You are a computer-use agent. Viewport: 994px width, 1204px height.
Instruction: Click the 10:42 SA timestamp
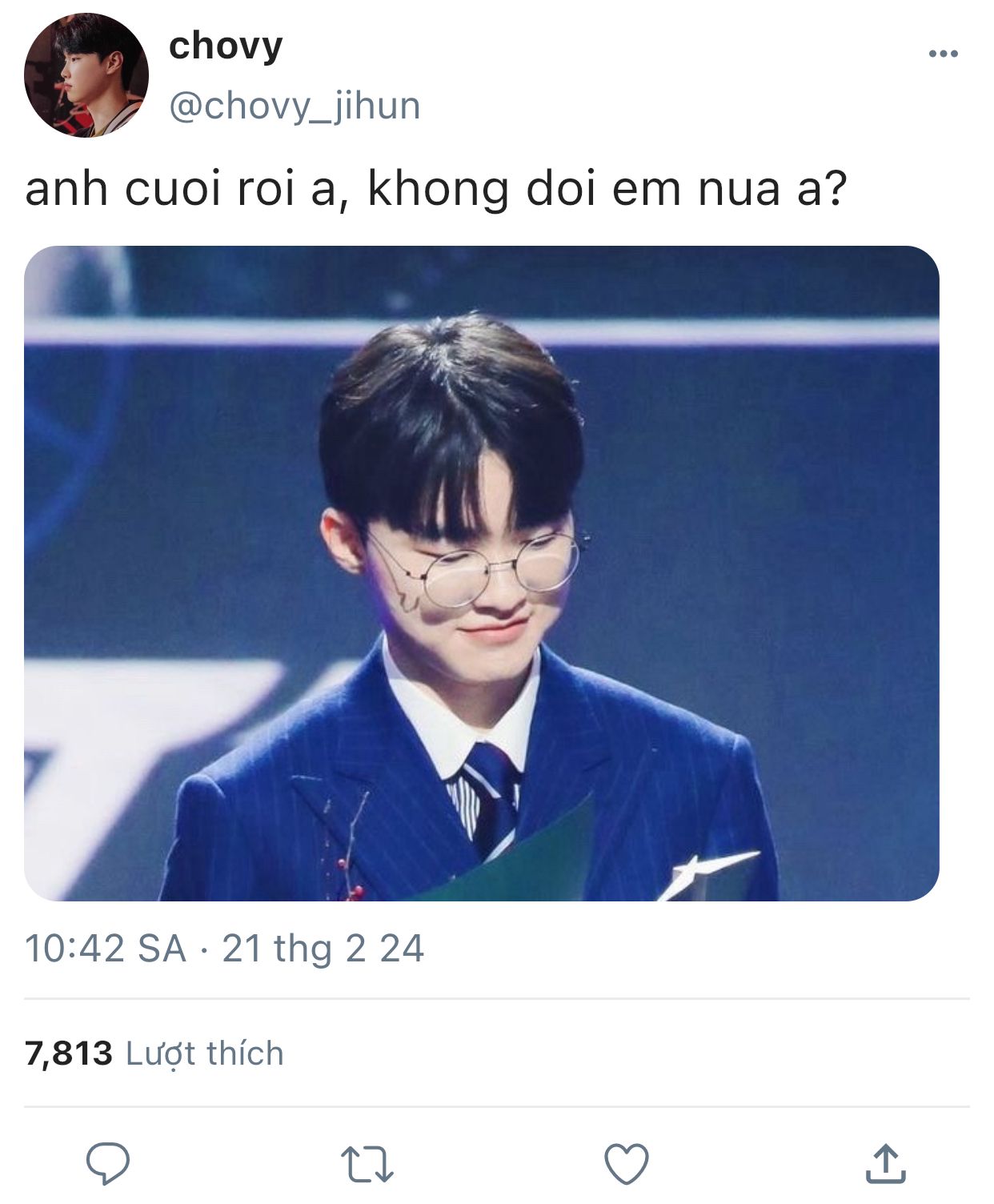106,949
